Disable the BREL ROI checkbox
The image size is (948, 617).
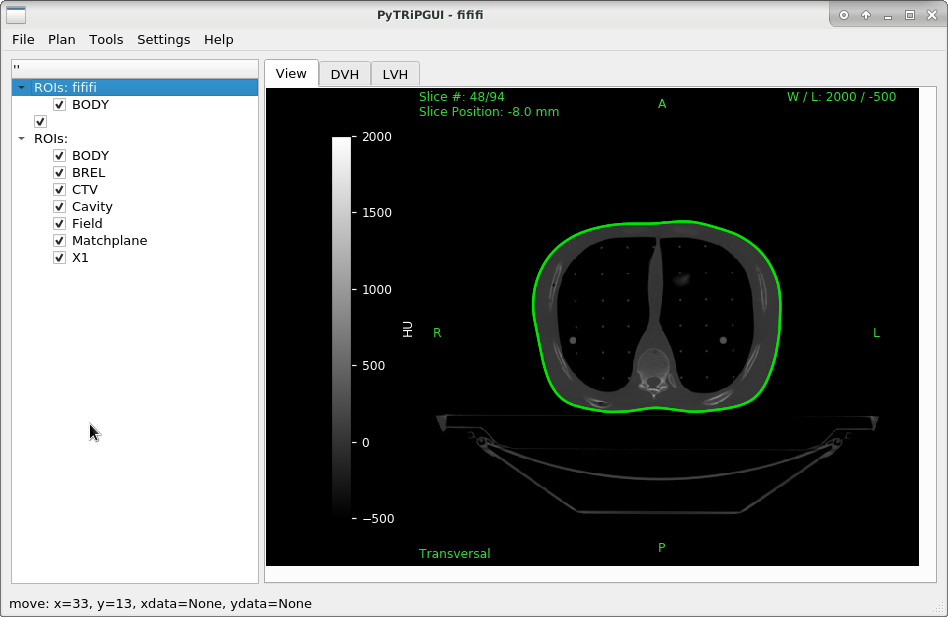pyautogui.click(x=60, y=172)
